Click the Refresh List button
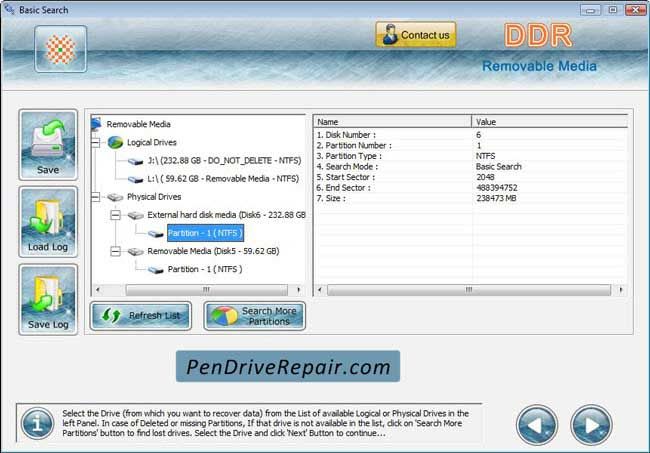This screenshot has width=650, height=453. tap(141, 316)
